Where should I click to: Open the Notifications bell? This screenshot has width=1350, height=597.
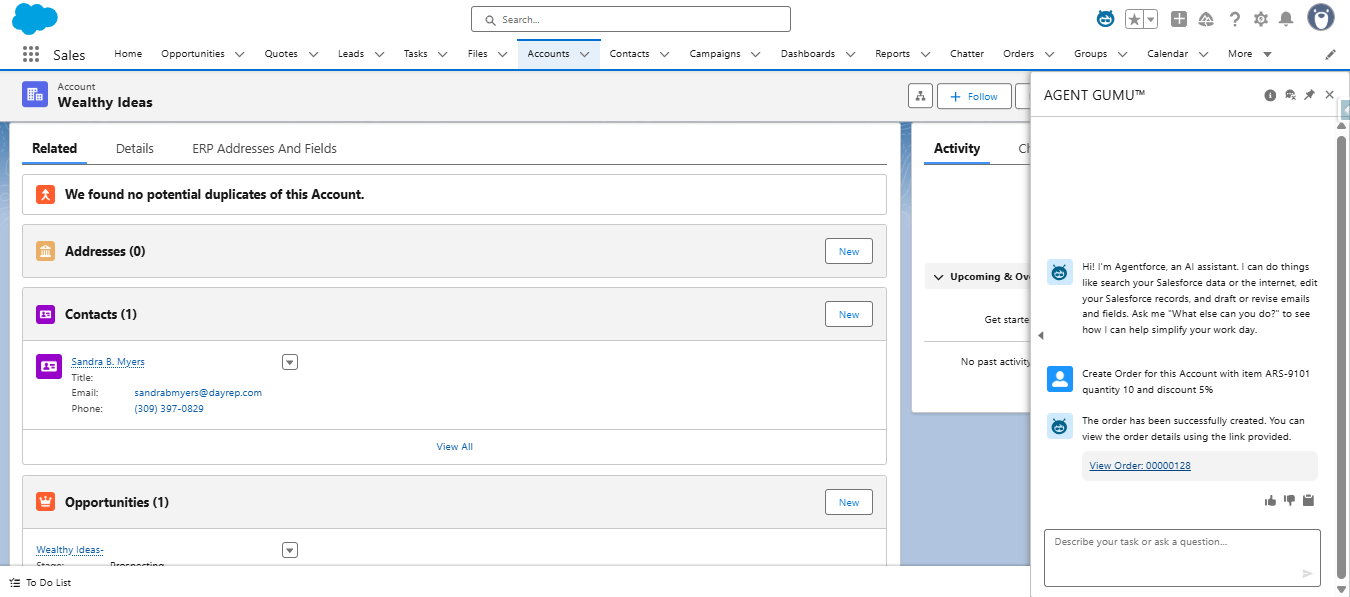[x=1288, y=19]
